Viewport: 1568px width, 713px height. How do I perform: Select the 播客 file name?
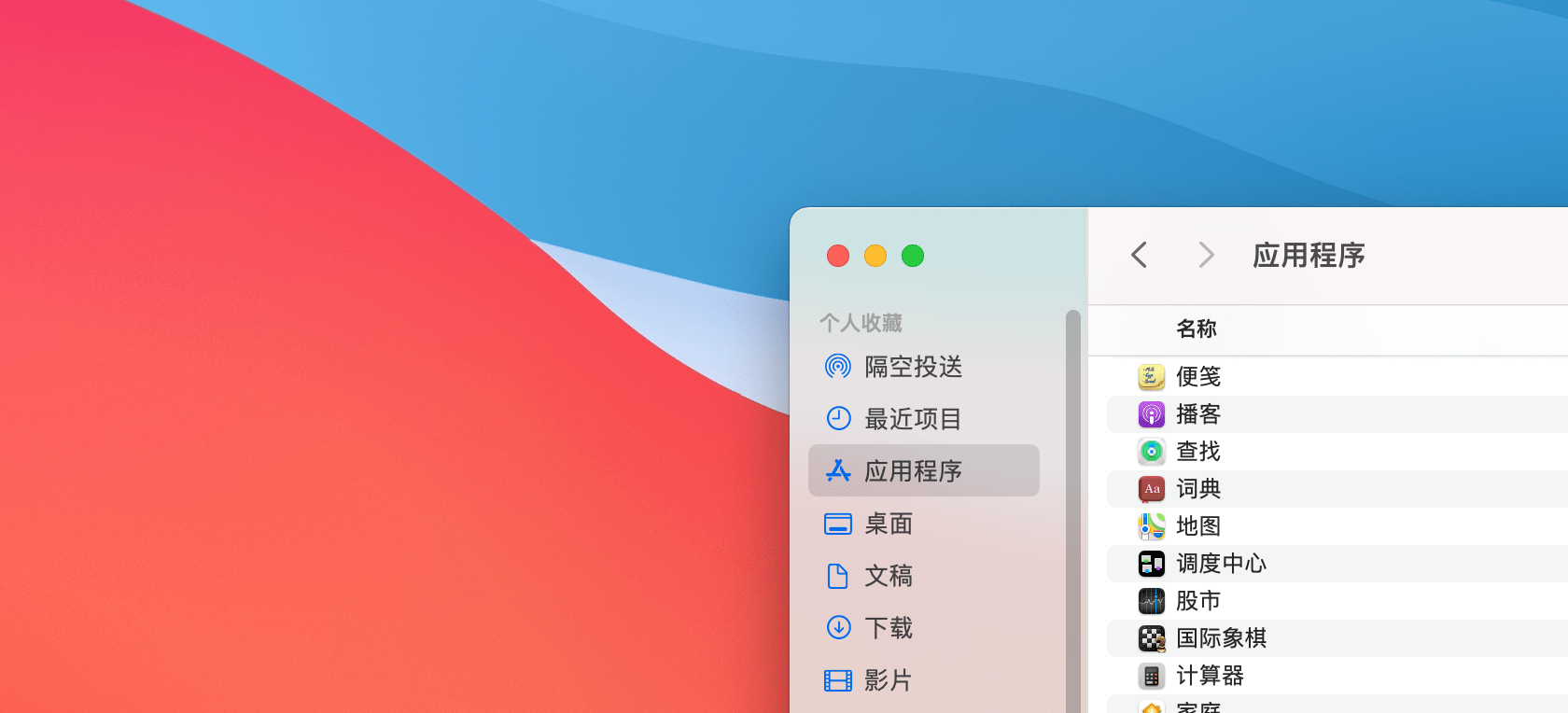[1198, 413]
